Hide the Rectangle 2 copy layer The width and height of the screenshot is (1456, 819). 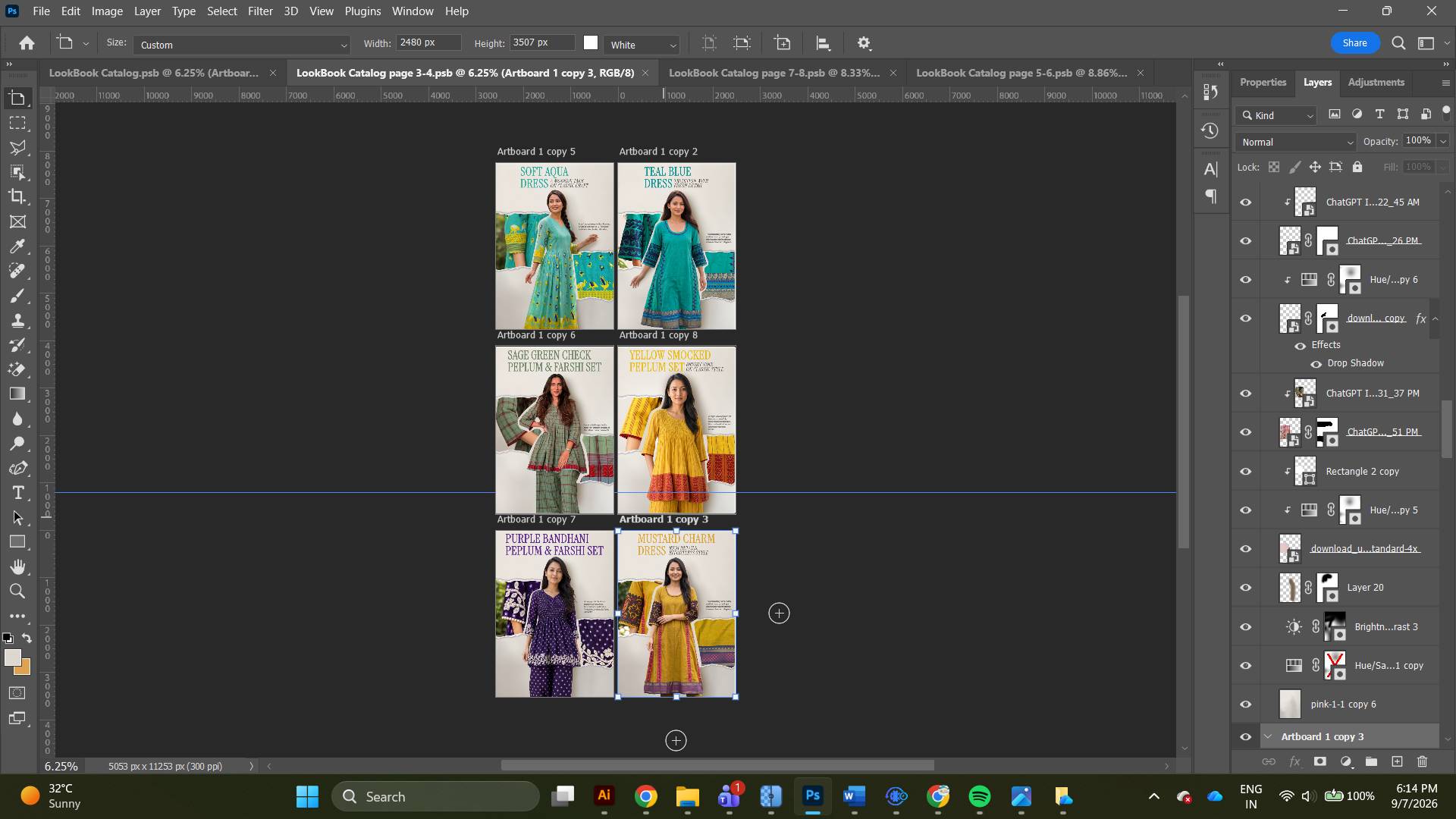[x=1246, y=472]
